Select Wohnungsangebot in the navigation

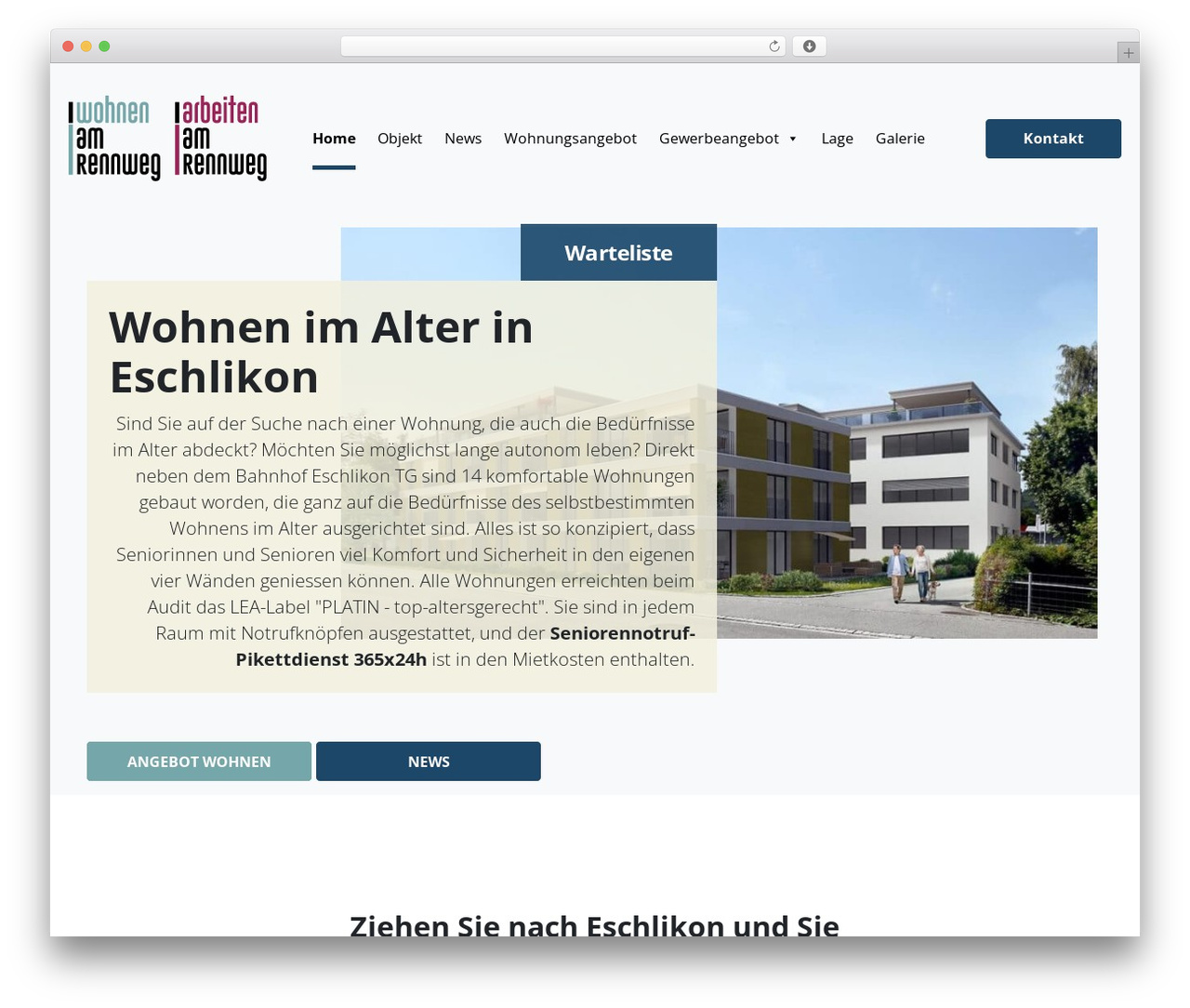pyautogui.click(x=570, y=139)
